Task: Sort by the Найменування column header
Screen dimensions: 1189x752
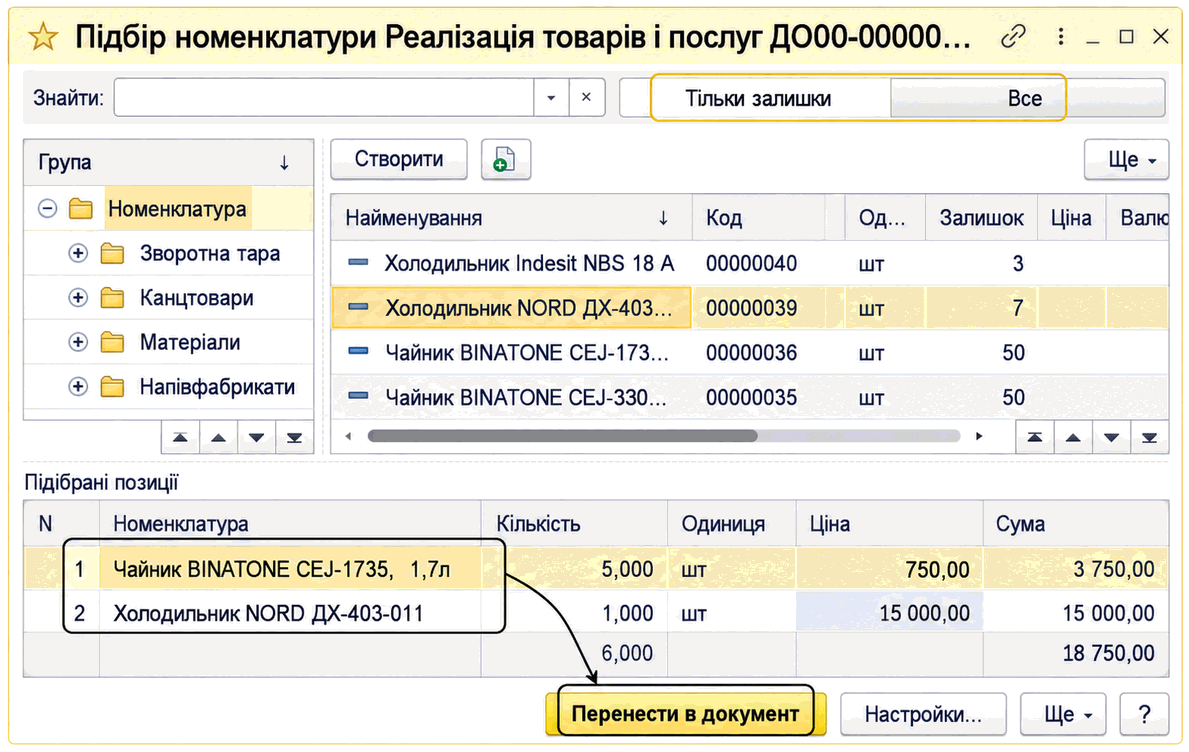Action: point(511,218)
